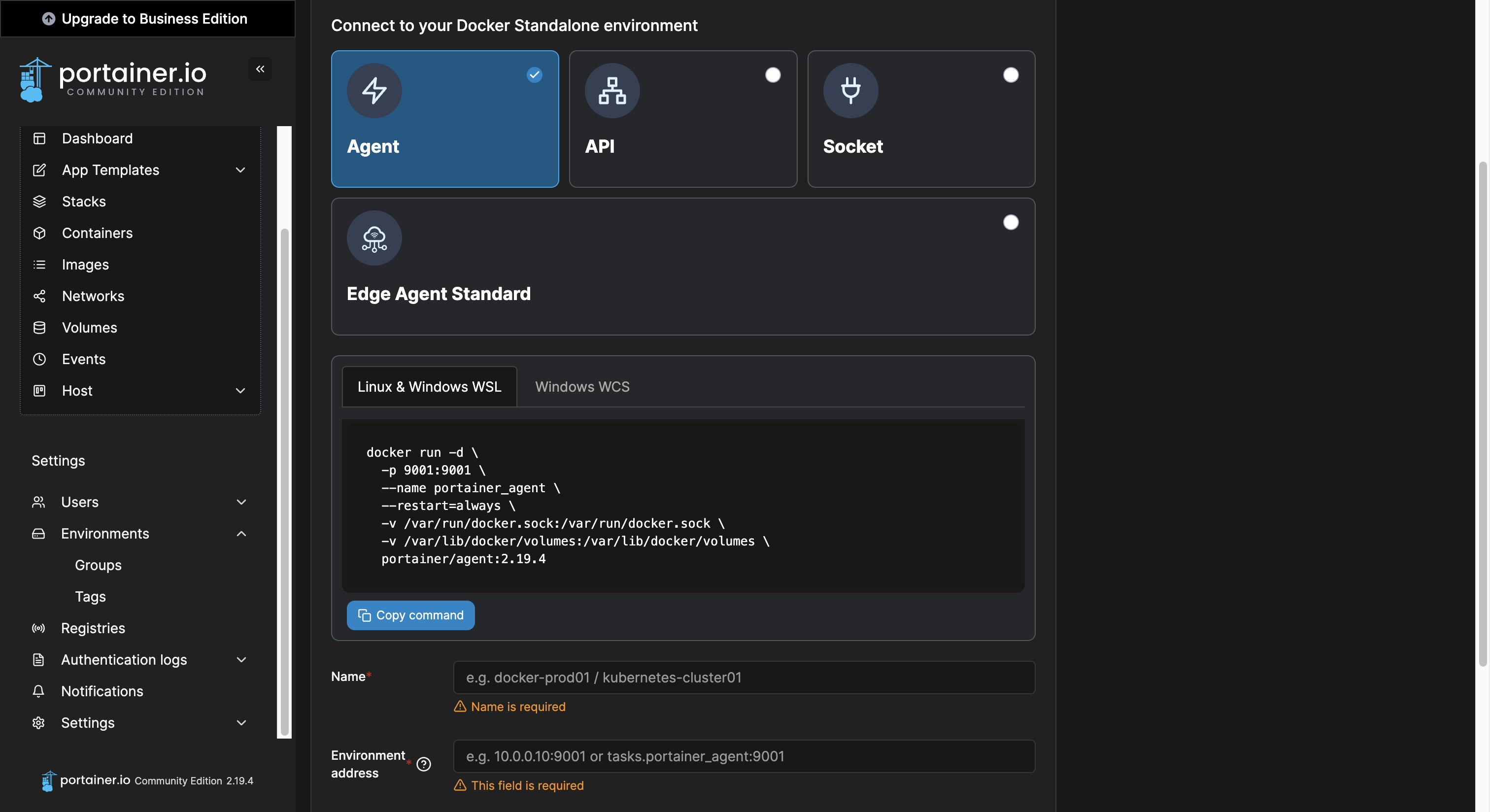This screenshot has width=1490, height=812.
Task: Click the Socket plug icon
Action: point(850,91)
